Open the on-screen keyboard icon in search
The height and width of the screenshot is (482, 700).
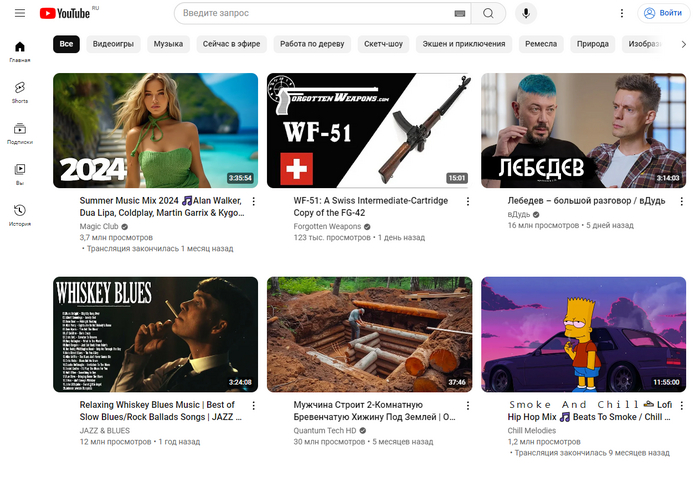[x=459, y=13]
